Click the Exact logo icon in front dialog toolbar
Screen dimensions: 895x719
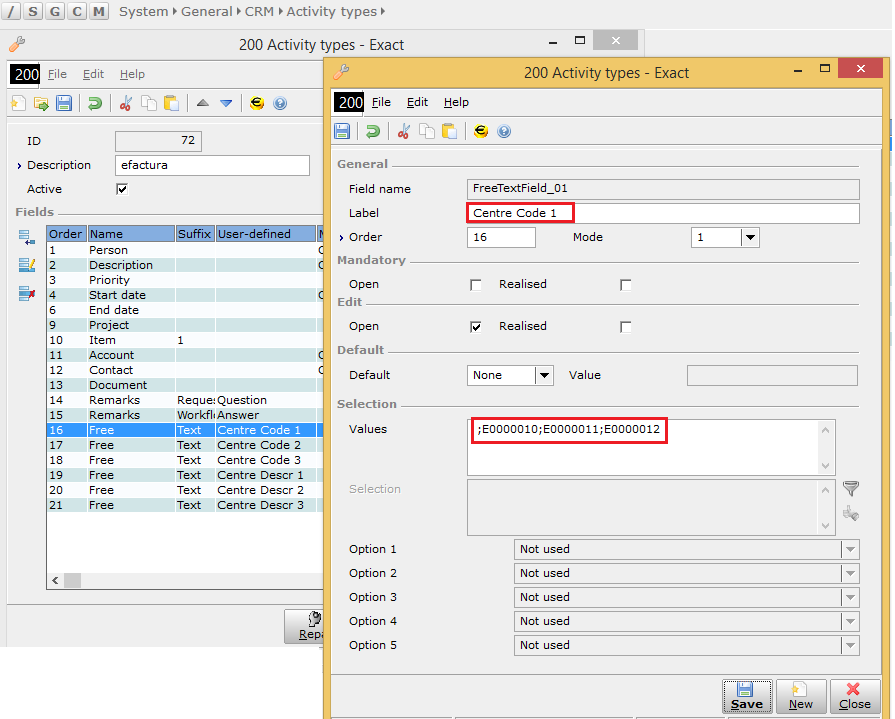point(481,131)
